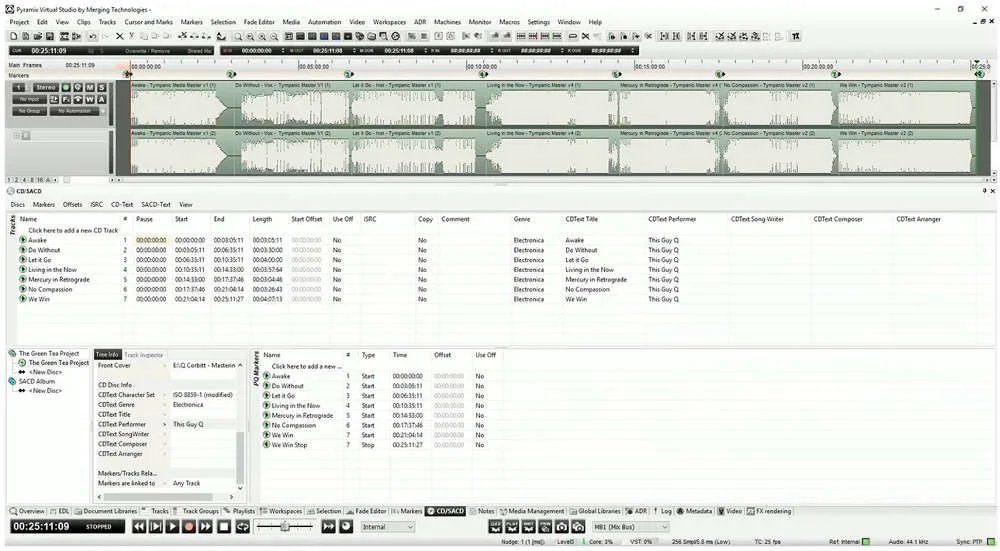Open the Fade Editor menu
Screen dimensions: 1000x551
(x=258, y=22)
